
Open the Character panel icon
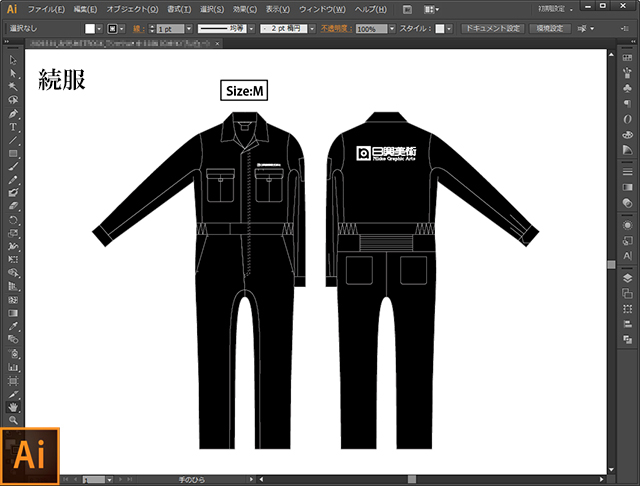tap(627, 256)
